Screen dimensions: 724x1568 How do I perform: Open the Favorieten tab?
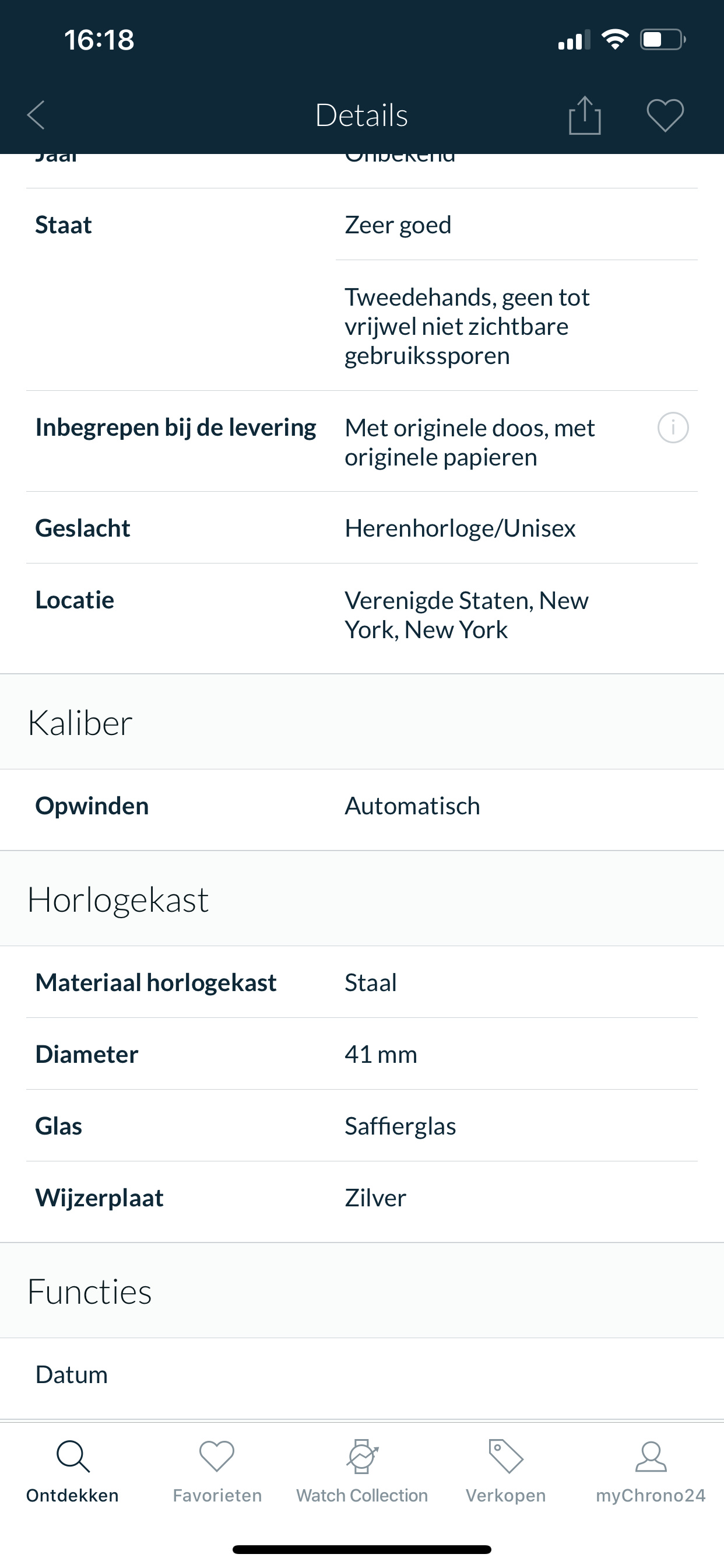coord(217,1472)
